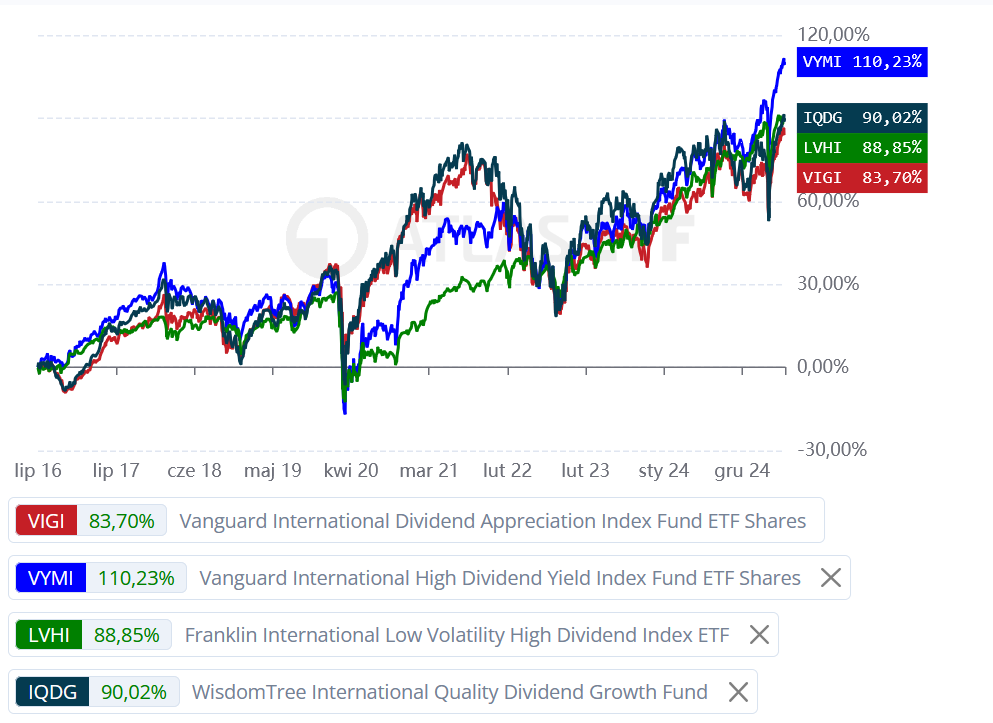Image resolution: width=993 pixels, height=723 pixels.
Task: Click the 0,00% y-axis label
Action: (823, 366)
